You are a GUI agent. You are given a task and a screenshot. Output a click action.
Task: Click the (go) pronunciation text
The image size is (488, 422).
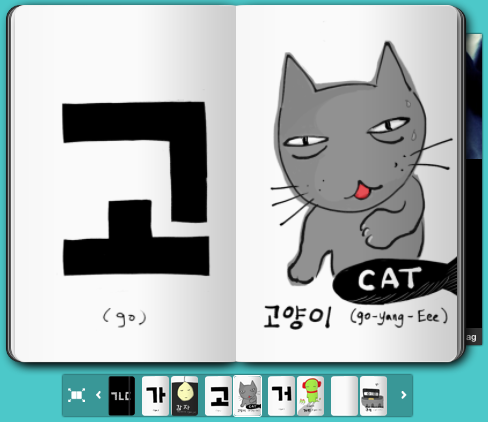pos(125,317)
